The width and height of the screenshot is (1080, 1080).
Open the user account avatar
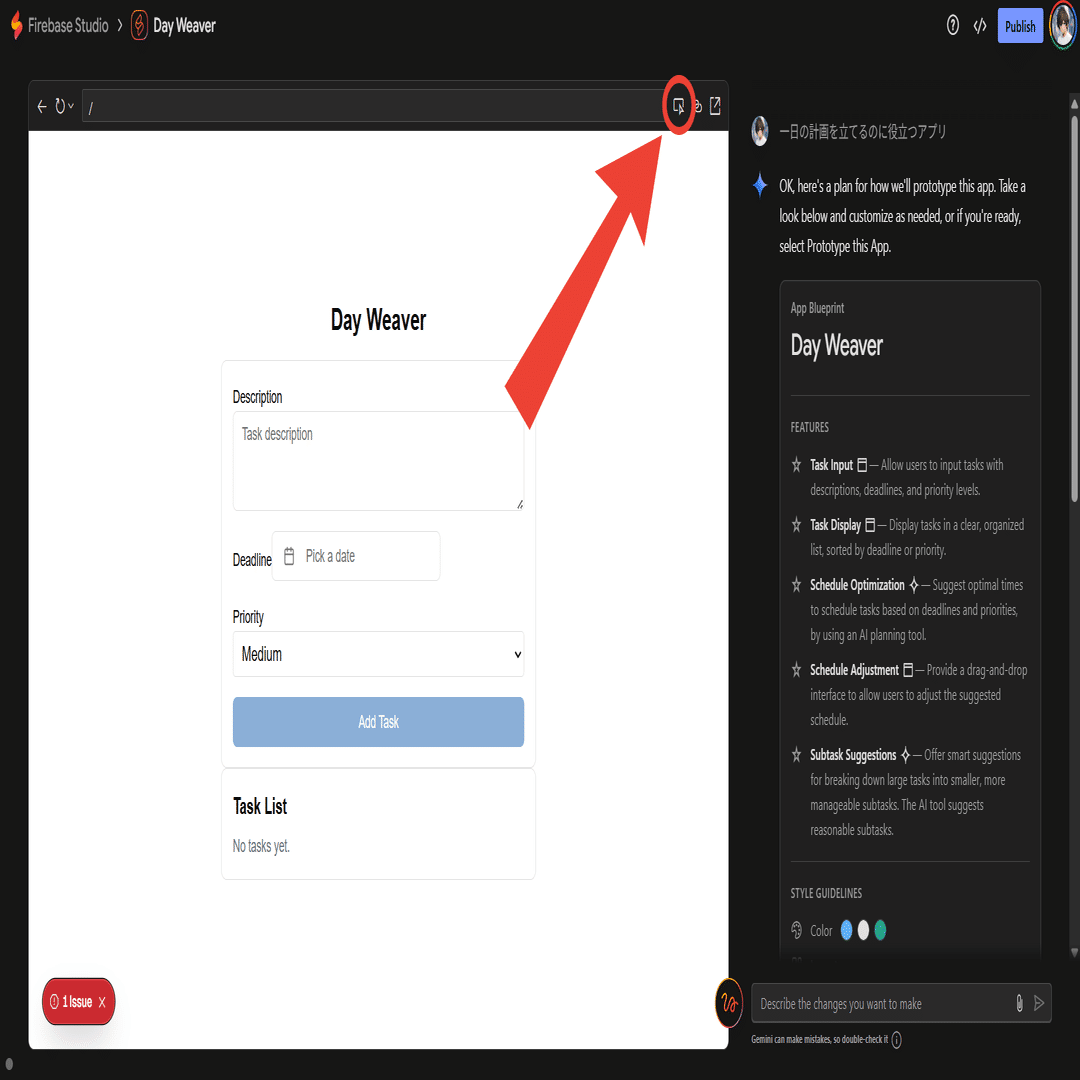[x=1063, y=25]
